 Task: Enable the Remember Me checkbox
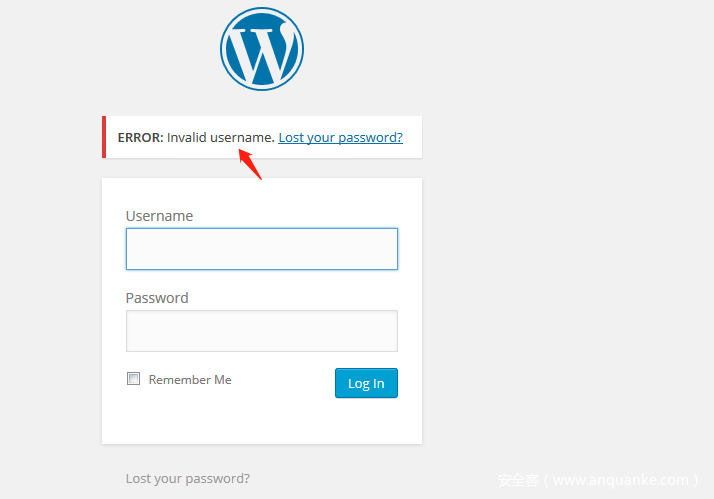click(x=133, y=379)
